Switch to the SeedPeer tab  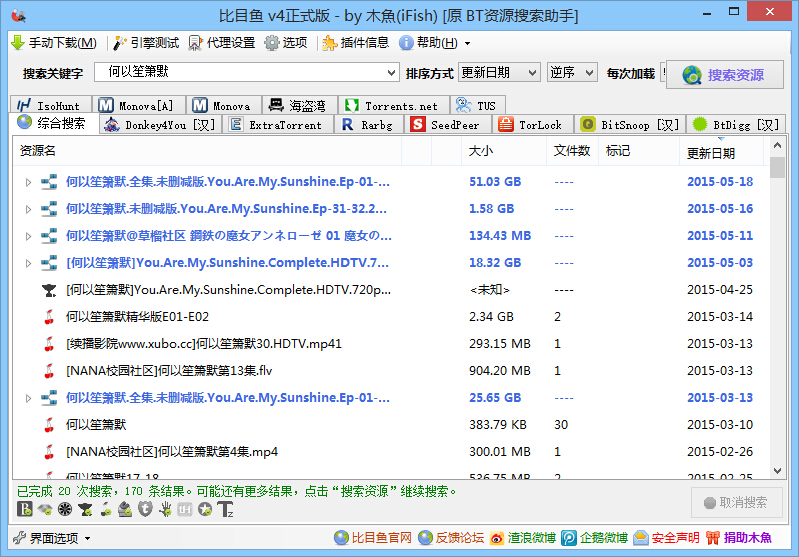tap(448, 125)
